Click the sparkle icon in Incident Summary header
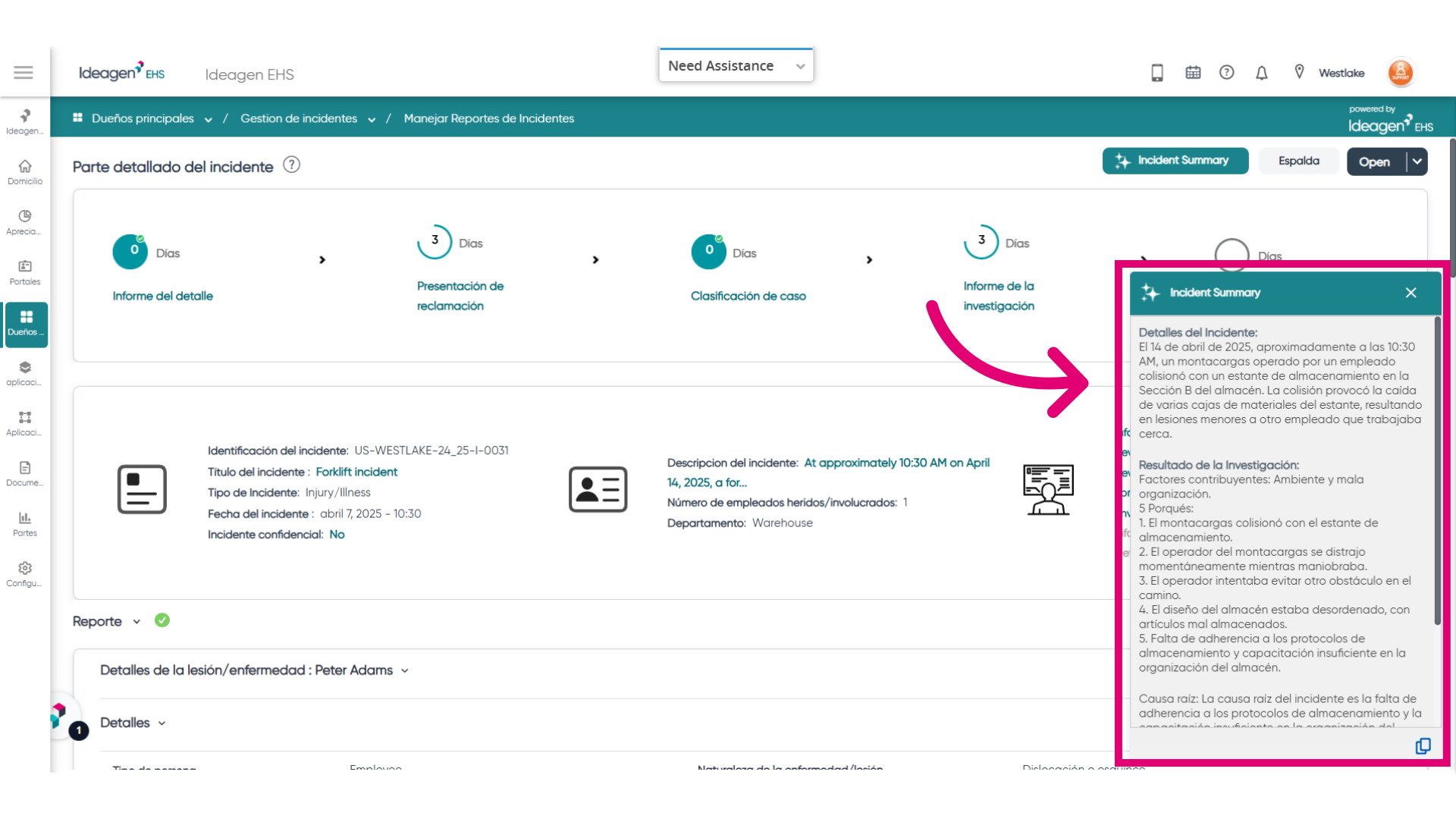Screen dimensions: 1456x819 tap(1150, 293)
